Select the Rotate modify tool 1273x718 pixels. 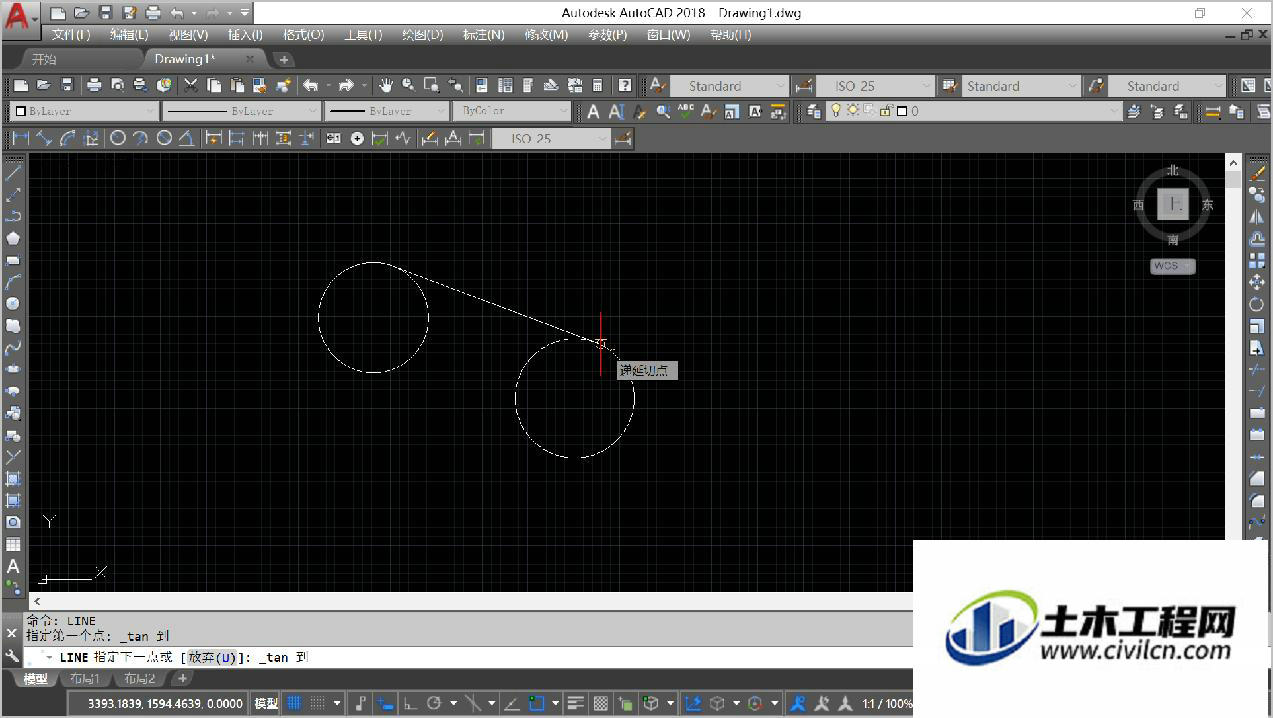point(1257,304)
